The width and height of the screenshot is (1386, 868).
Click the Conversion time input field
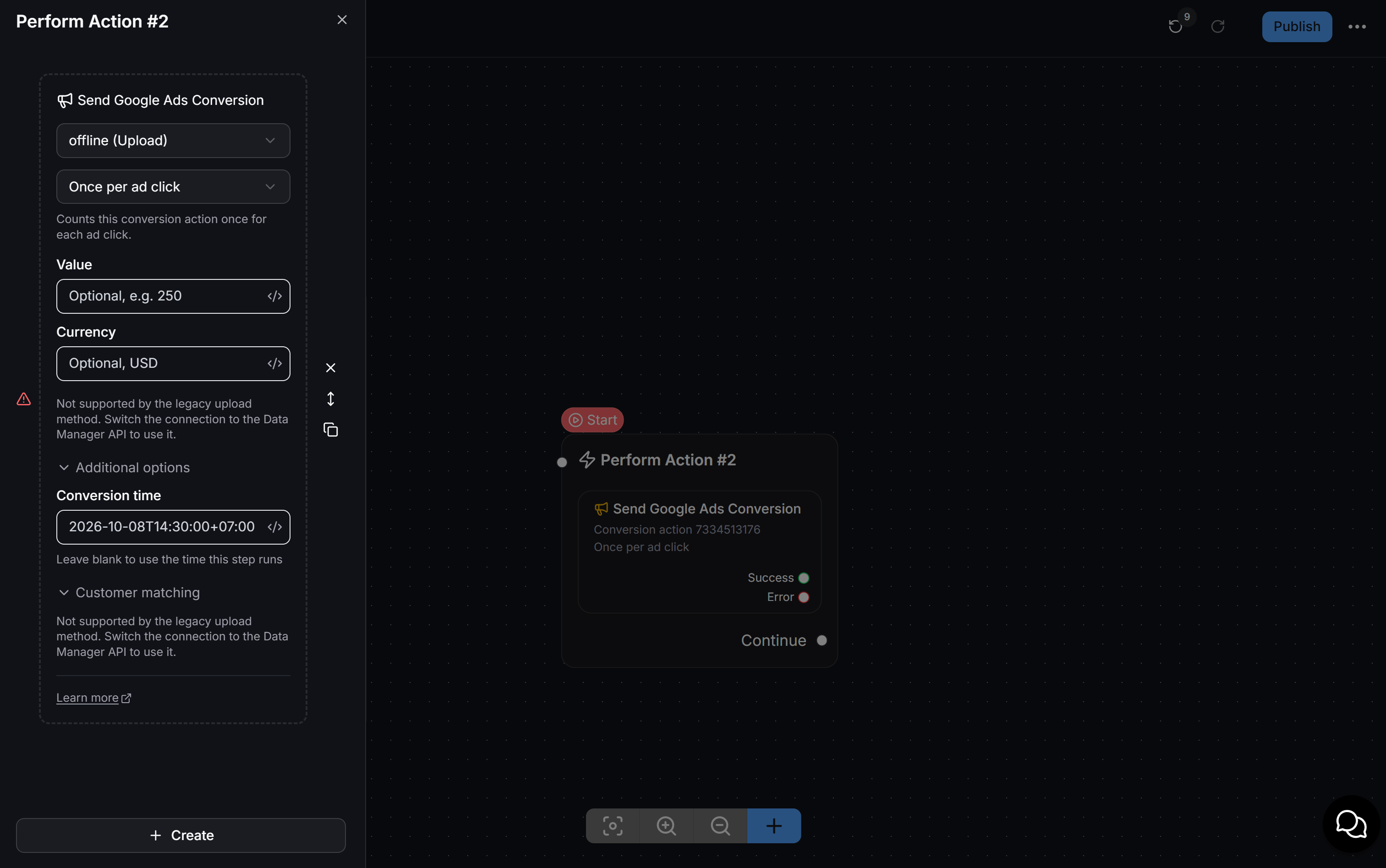173,527
